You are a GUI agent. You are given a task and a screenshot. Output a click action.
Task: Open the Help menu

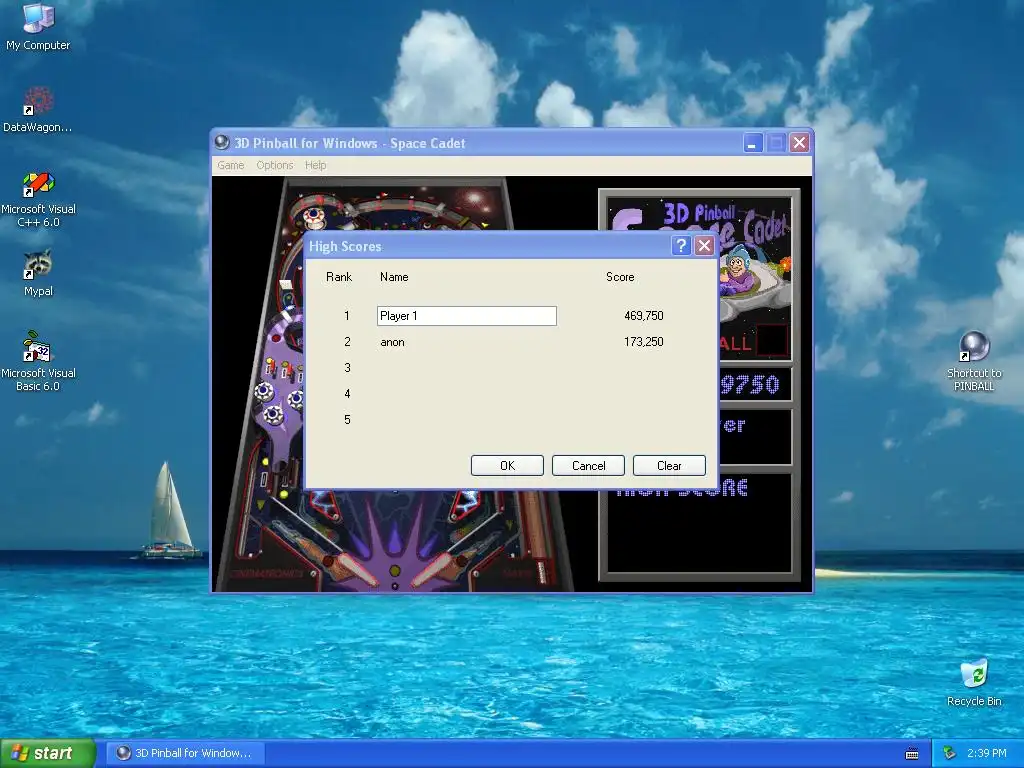click(x=315, y=165)
